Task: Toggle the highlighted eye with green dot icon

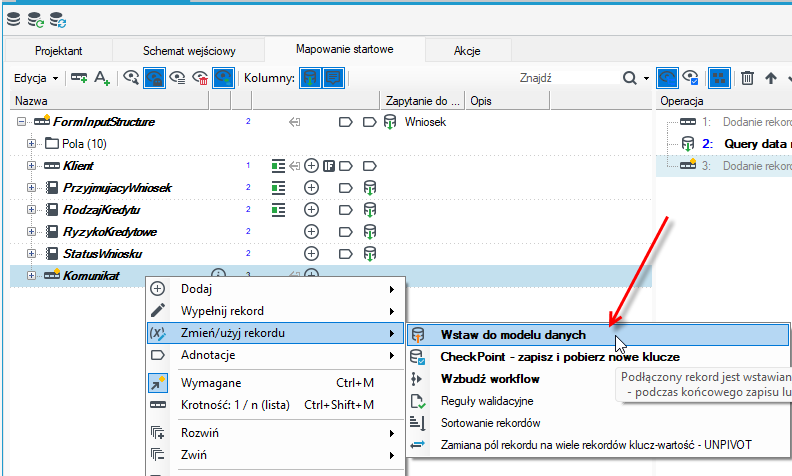Action: (x=223, y=78)
